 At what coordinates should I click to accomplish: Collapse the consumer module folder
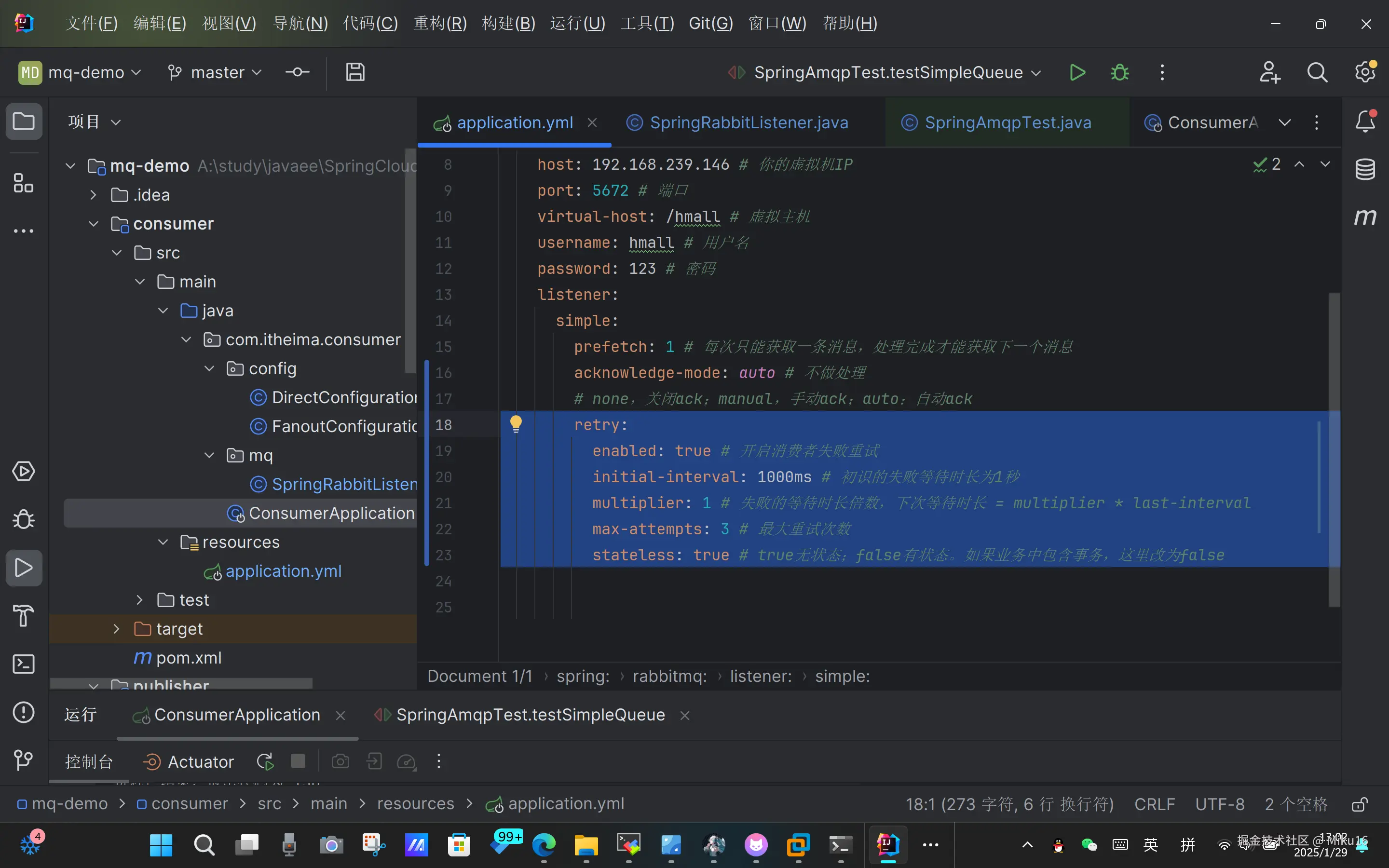coord(94,224)
